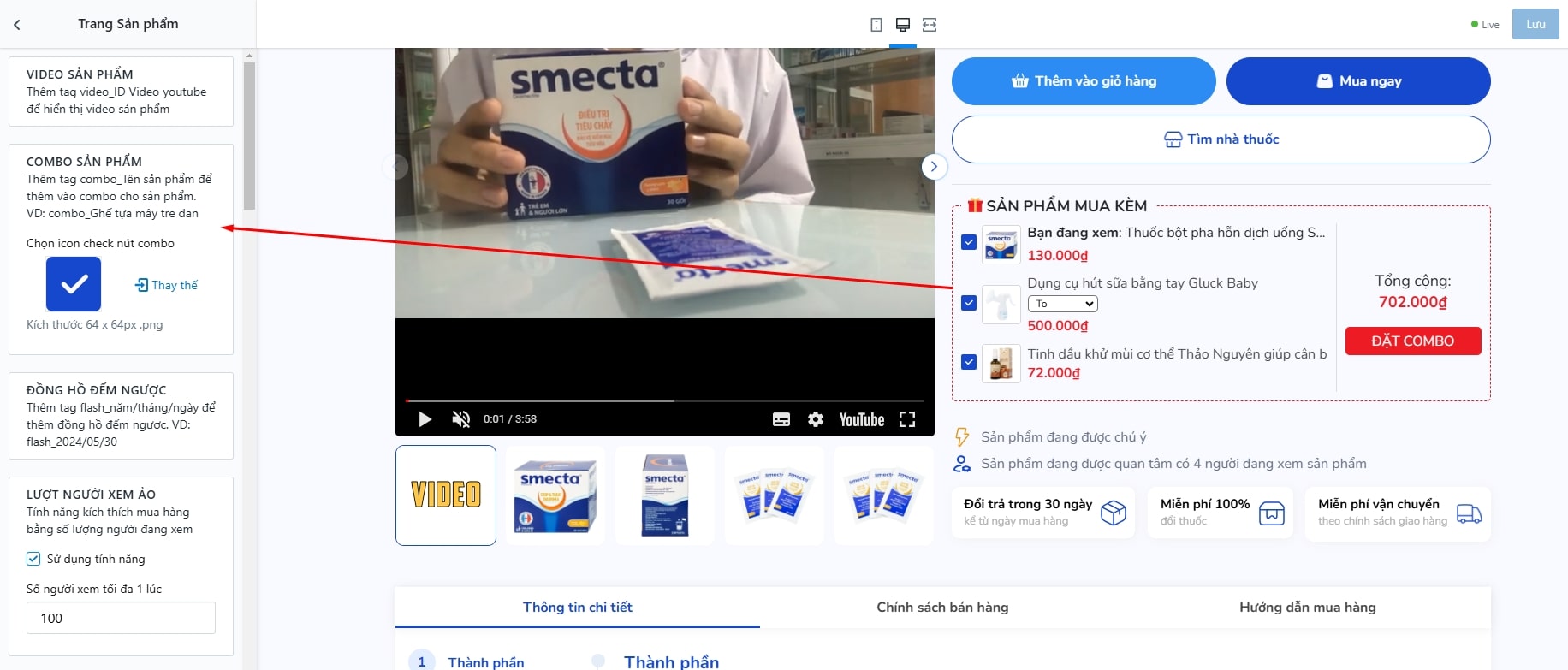Select Smecta box back thumbnail
The image size is (1568, 670).
(665, 495)
